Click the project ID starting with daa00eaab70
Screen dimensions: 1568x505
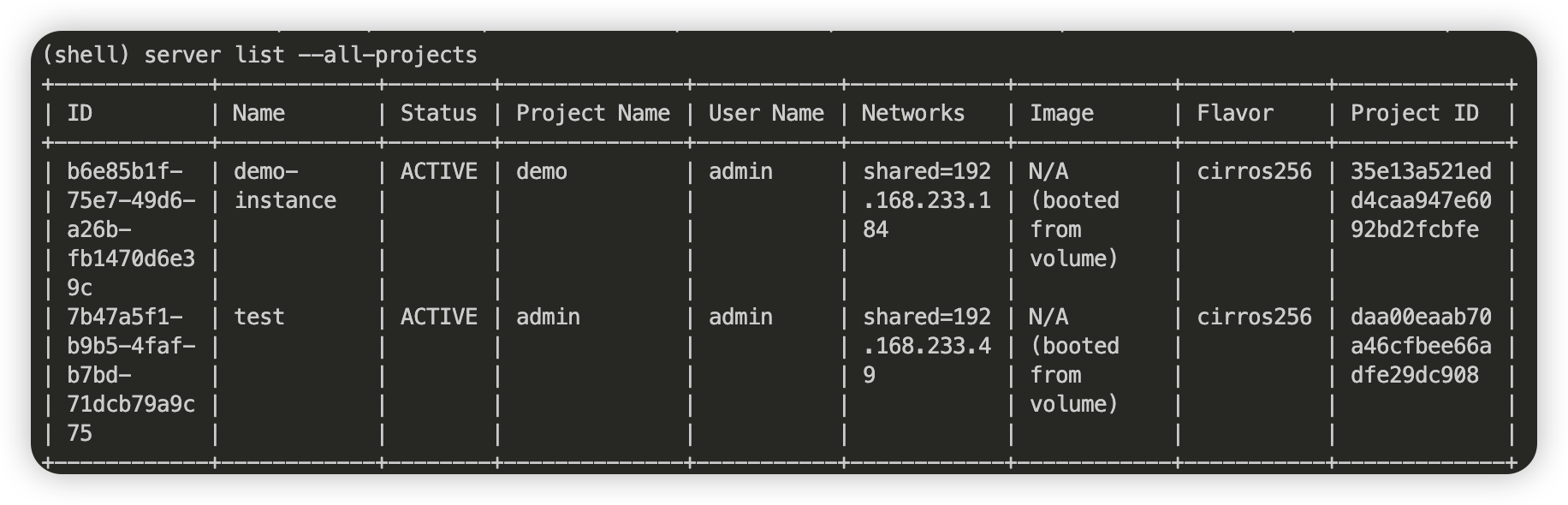[x=1421, y=346]
